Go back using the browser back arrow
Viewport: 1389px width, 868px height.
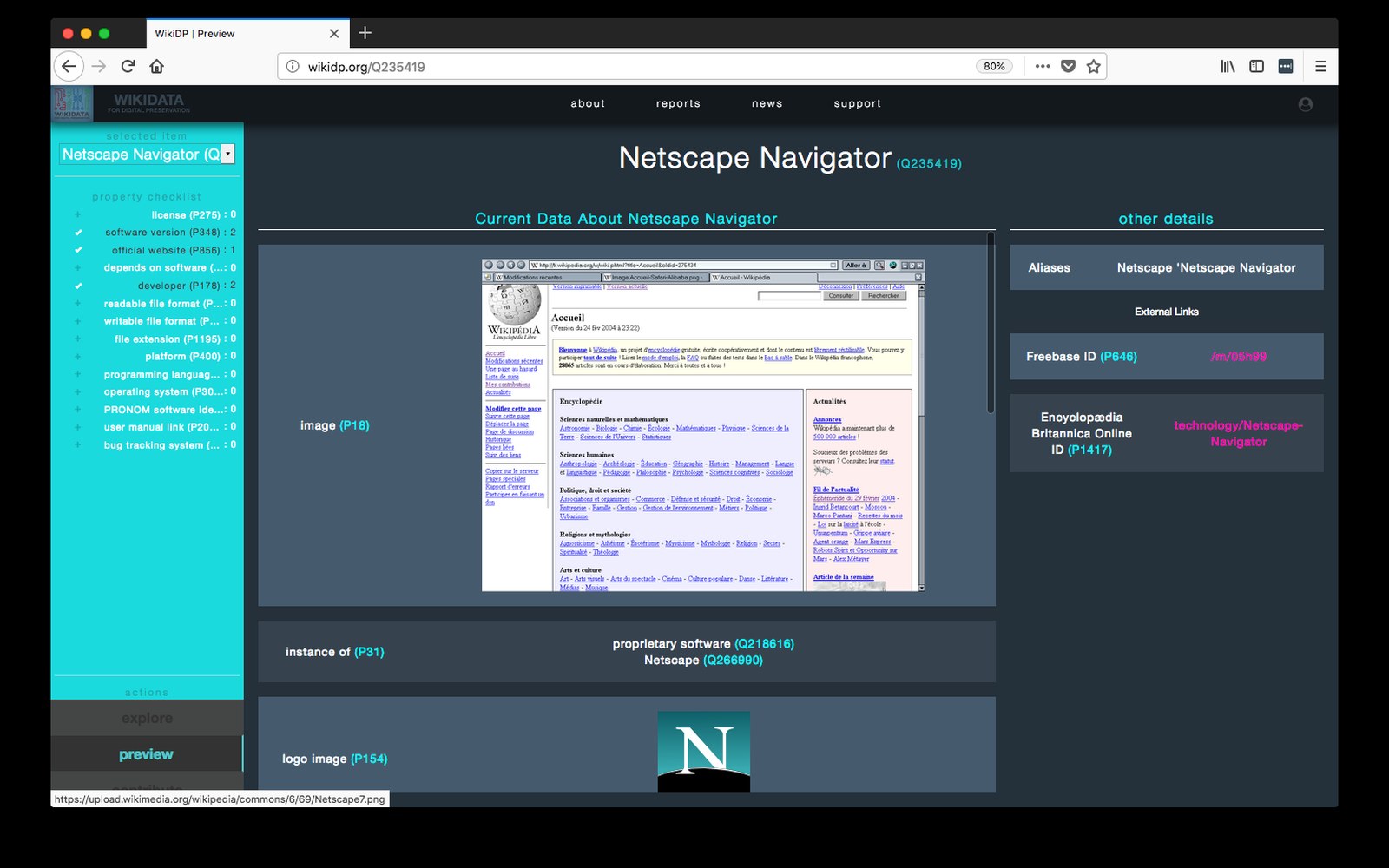pos(69,66)
